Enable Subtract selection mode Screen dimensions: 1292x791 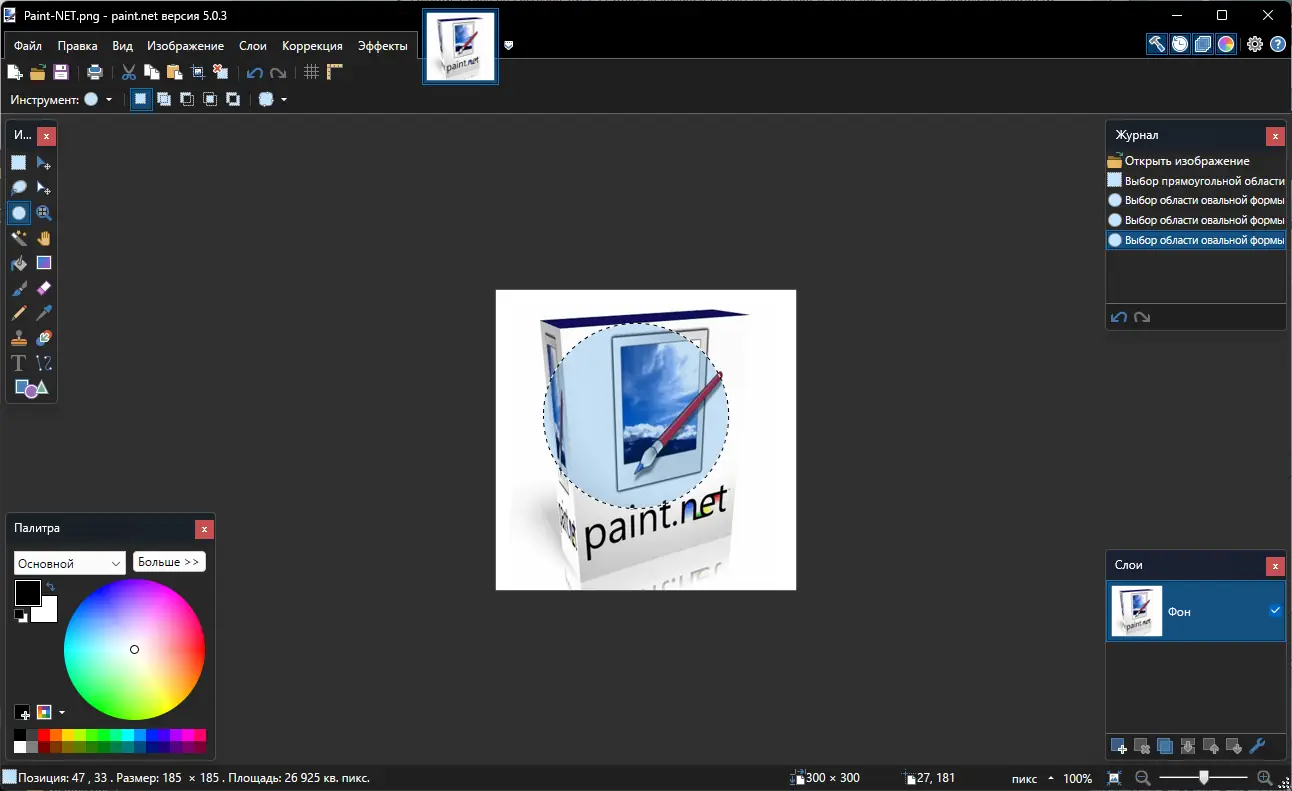click(187, 99)
